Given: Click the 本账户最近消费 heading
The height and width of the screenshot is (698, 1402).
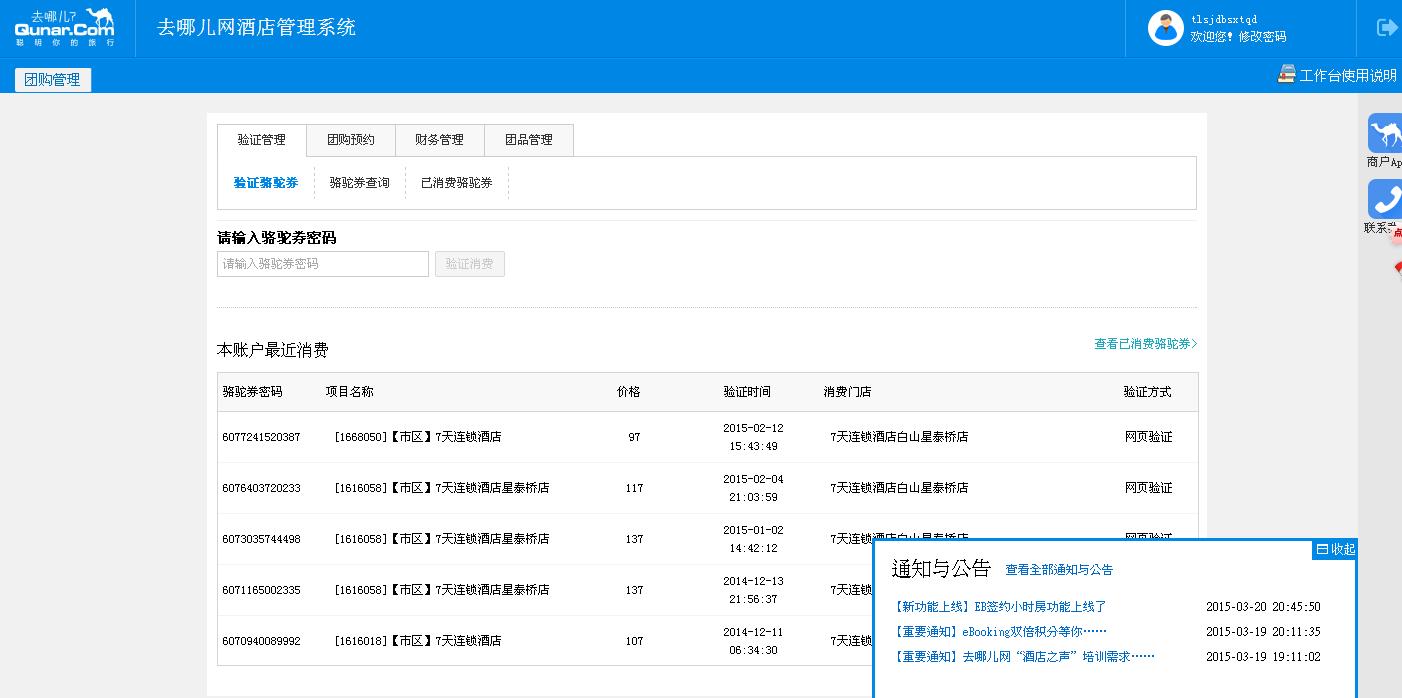Looking at the screenshot, I should click(x=273, y=350).
